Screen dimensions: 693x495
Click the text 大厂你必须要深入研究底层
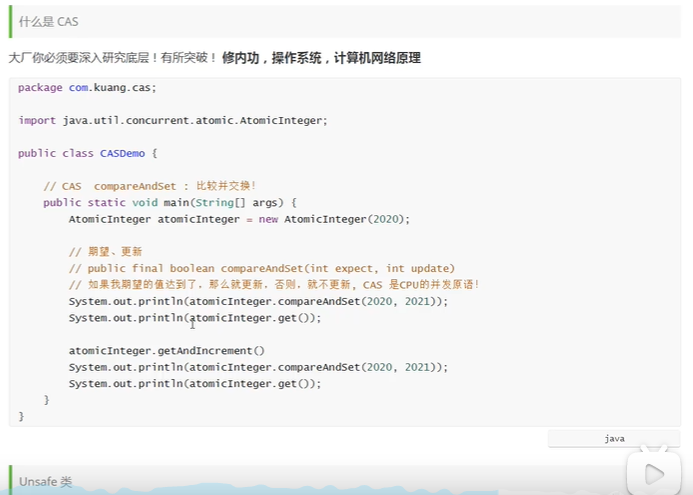[79, 58]
